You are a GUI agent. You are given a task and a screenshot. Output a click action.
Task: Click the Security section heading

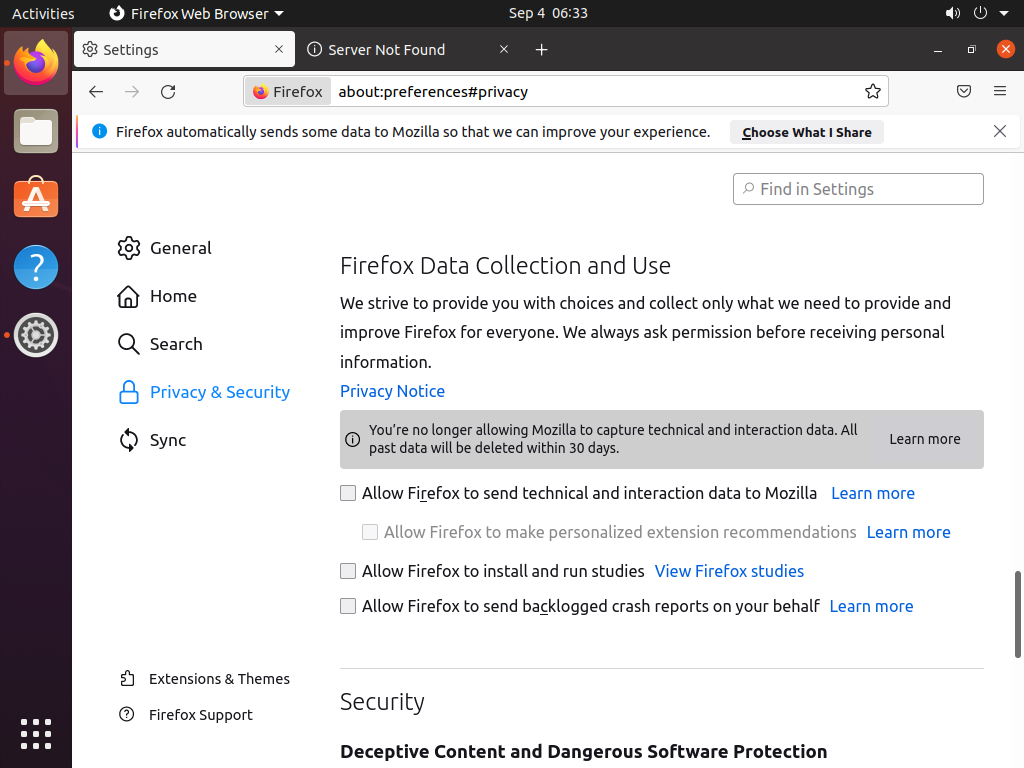382,701
